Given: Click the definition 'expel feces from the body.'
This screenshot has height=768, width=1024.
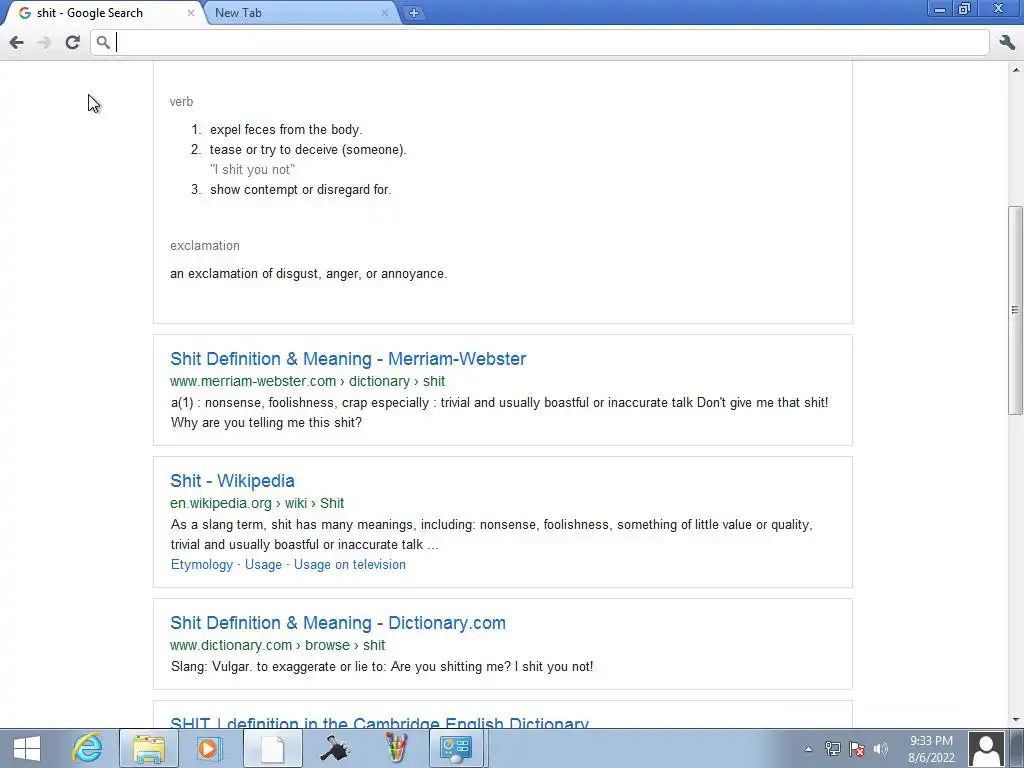Looking at the screenshot, I should 286,130.
